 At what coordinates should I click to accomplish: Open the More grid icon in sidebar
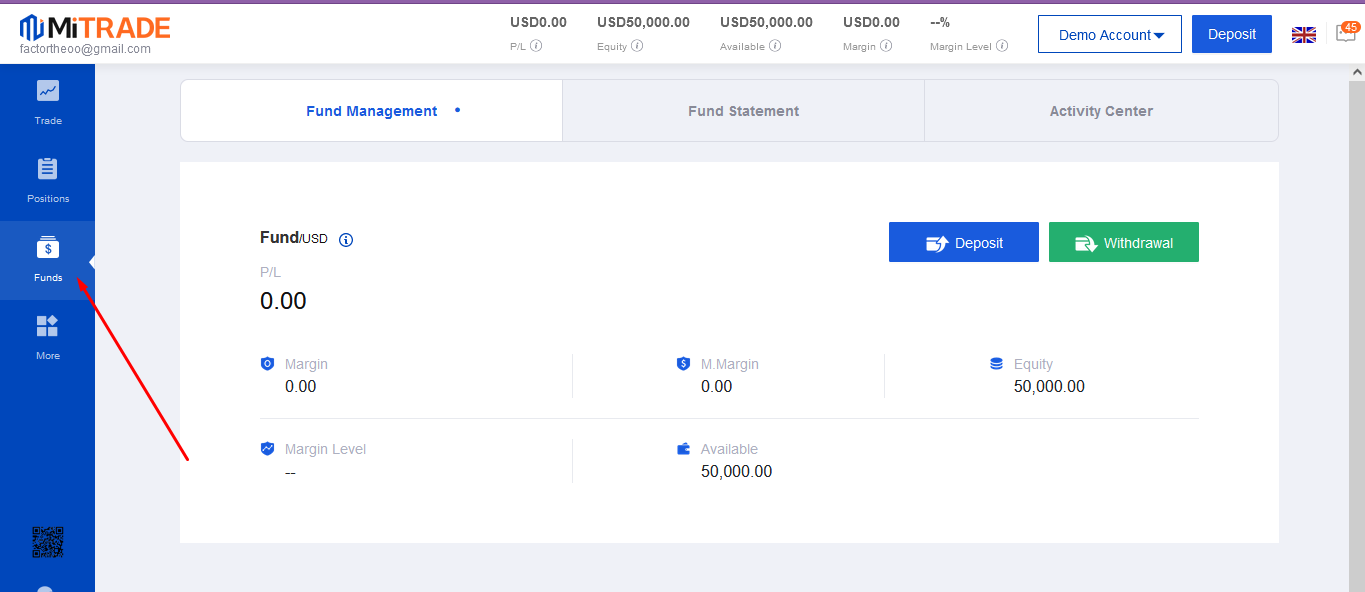[x=48, y=326]
